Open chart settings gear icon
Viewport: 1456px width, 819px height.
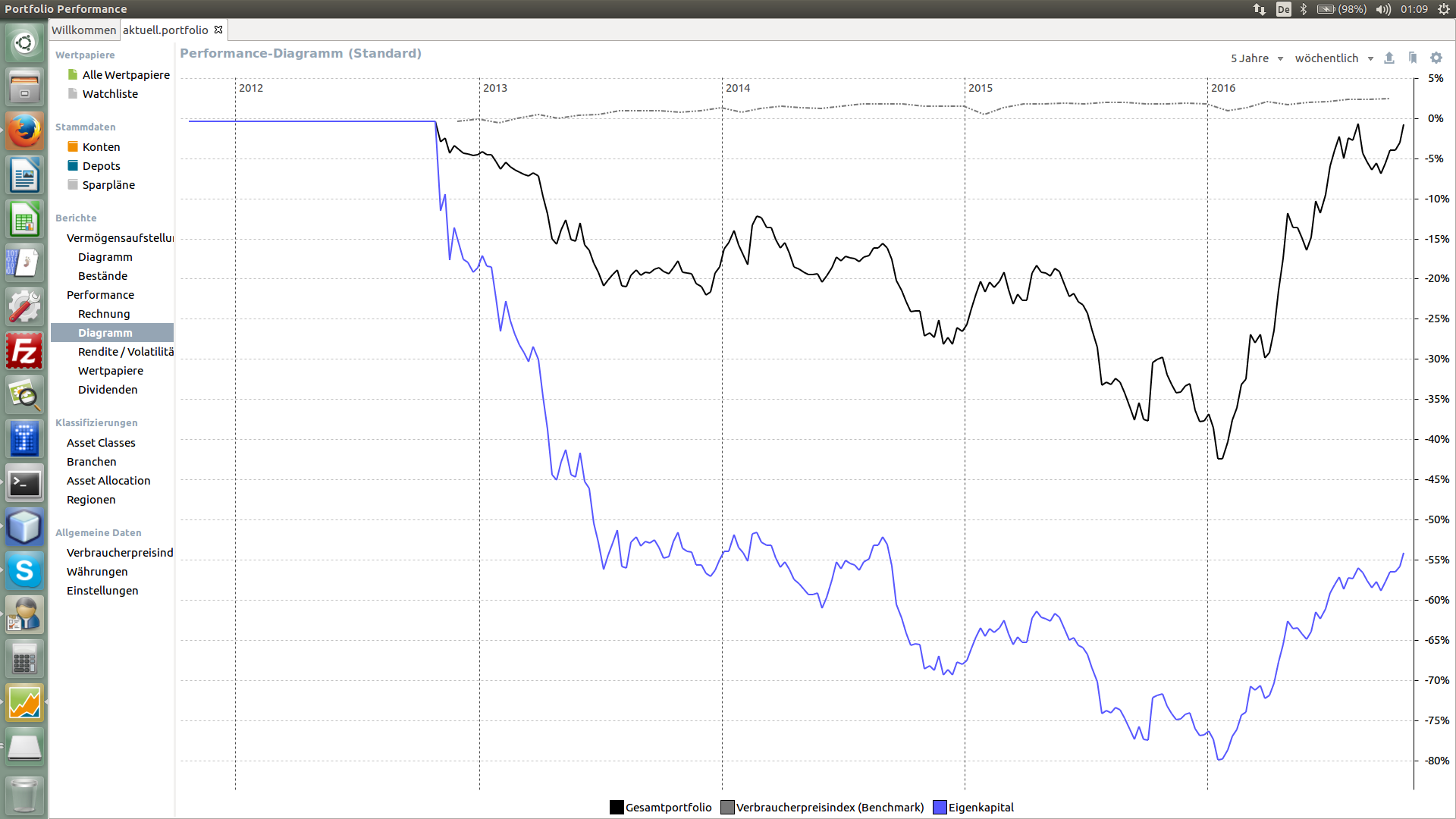pyautogui.click(x=1436, y=58)
